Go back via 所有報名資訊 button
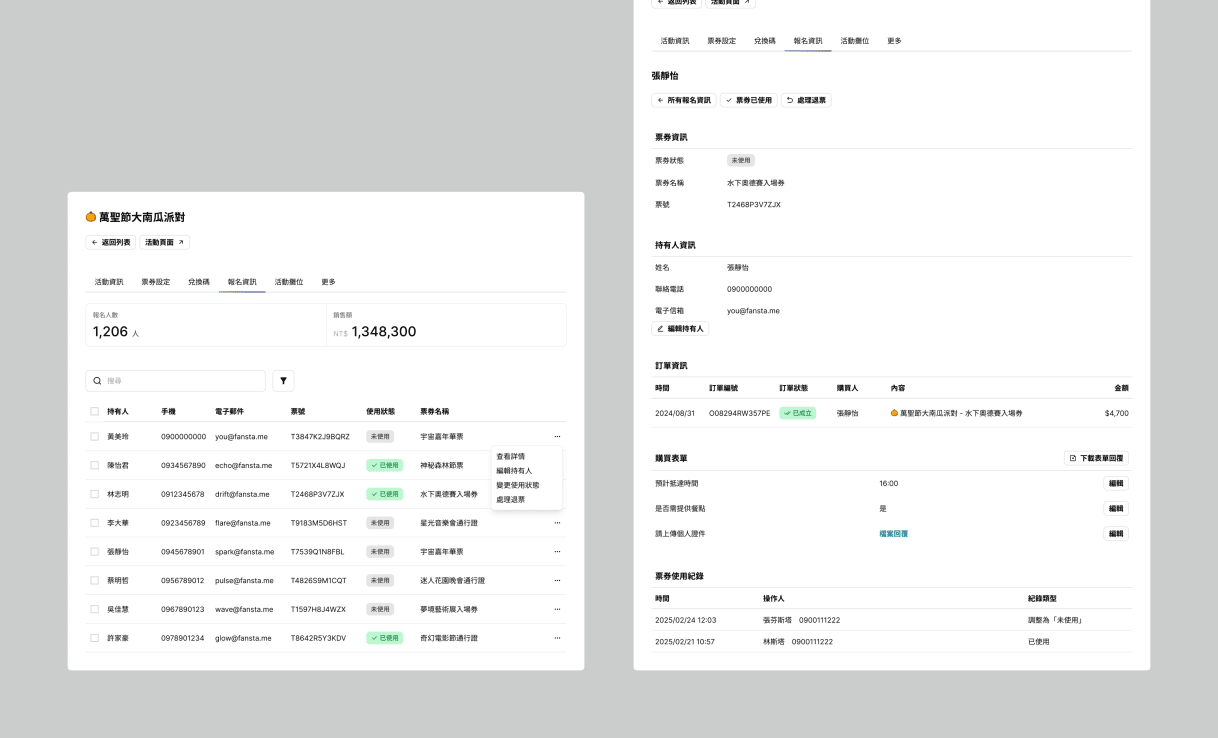The image size is (1218, 738). coord(684,100)
